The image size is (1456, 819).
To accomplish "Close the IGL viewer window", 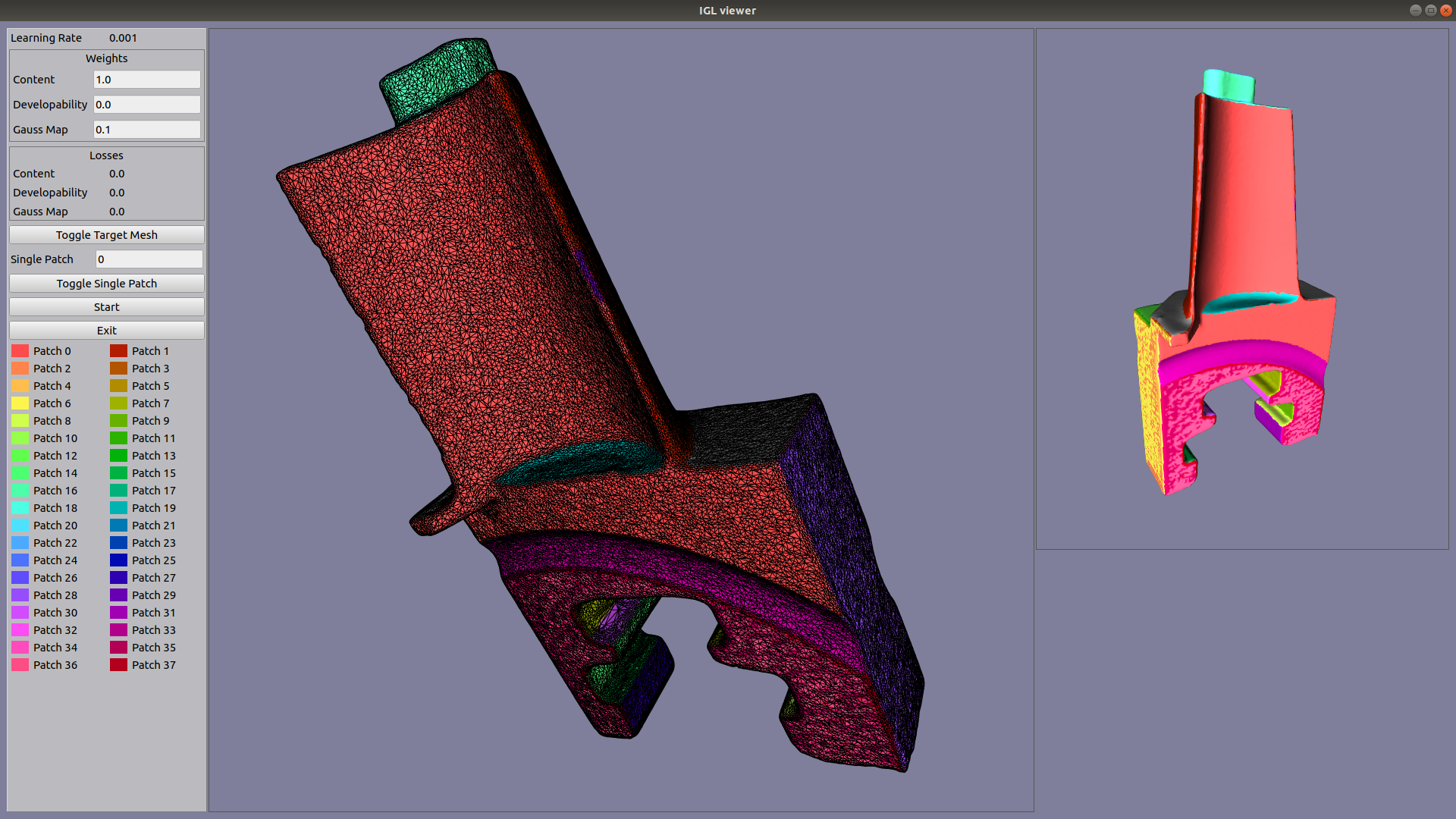I will (1445, 11).
